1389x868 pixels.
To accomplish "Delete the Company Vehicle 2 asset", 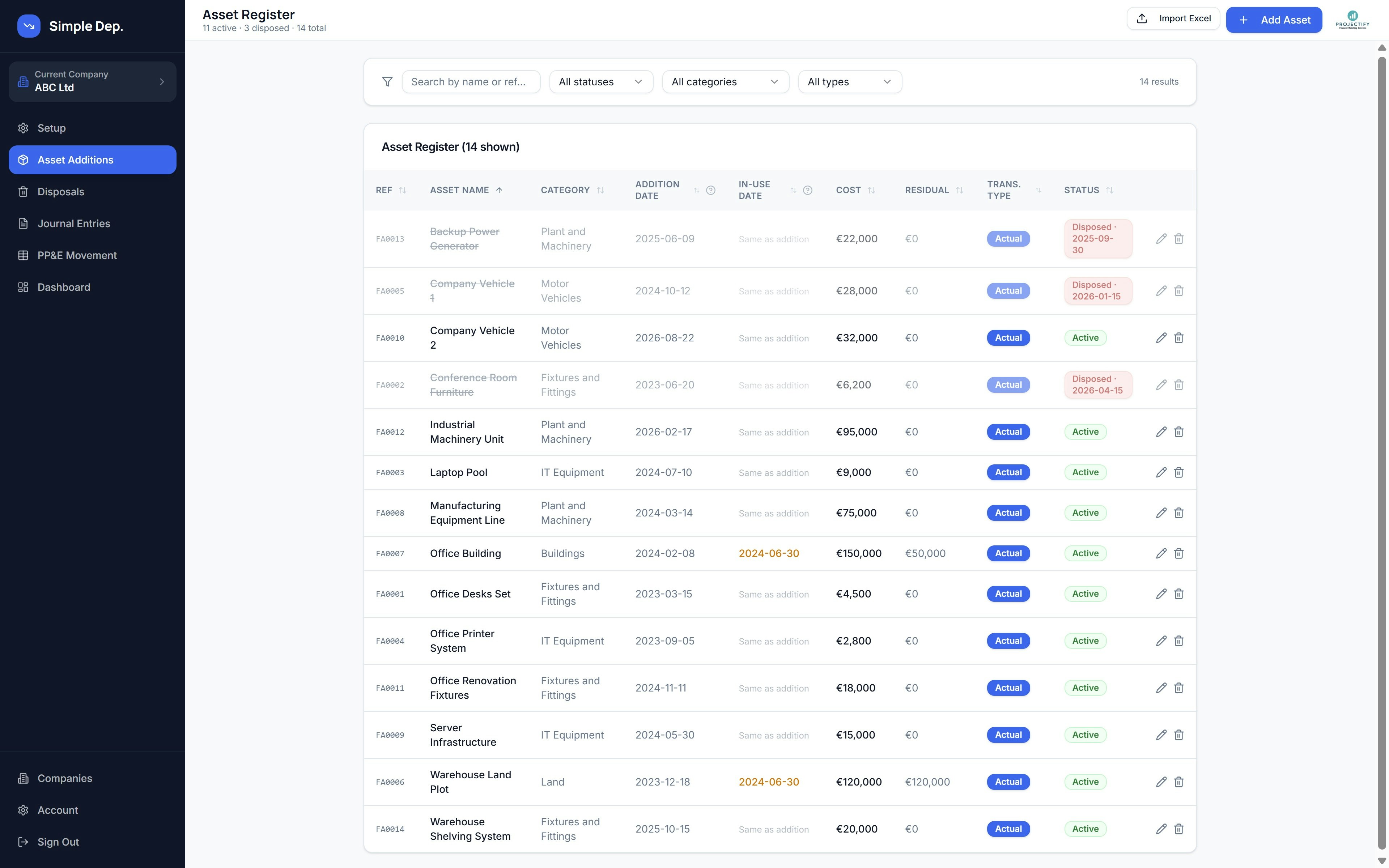I will [1178, 337].
